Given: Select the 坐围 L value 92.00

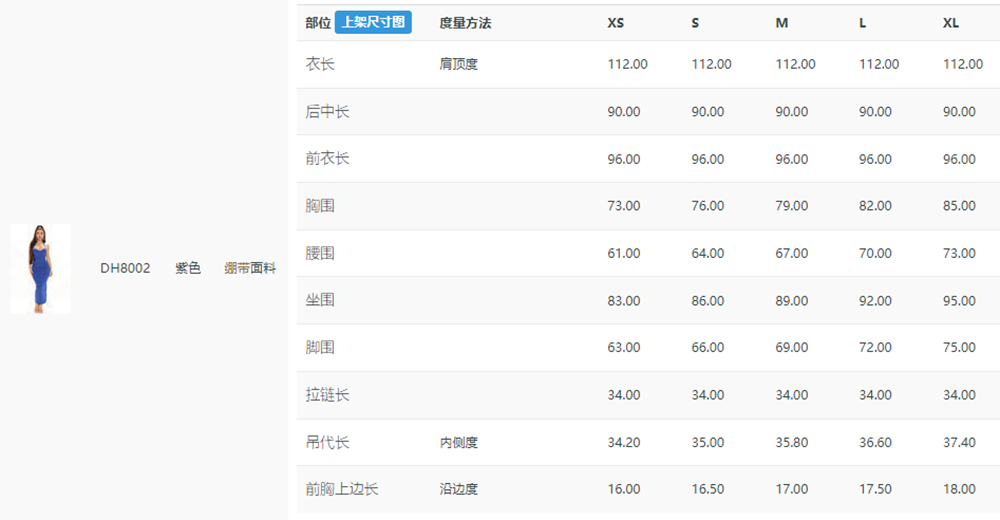Looking at the screenshot, I should click(875, 301).
